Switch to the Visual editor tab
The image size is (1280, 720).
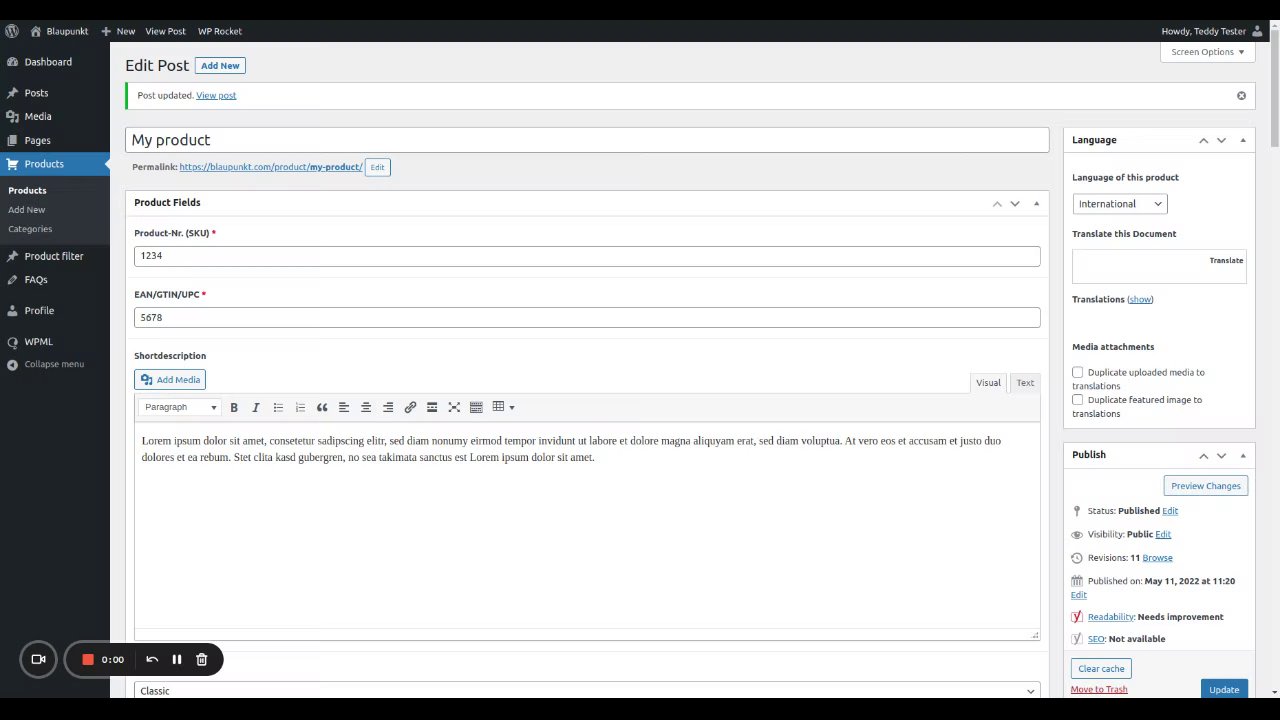tap(988, 383)
